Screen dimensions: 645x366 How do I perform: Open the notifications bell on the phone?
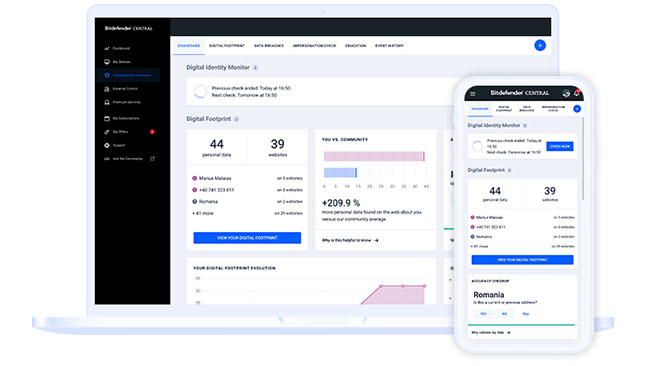point(577,93)
